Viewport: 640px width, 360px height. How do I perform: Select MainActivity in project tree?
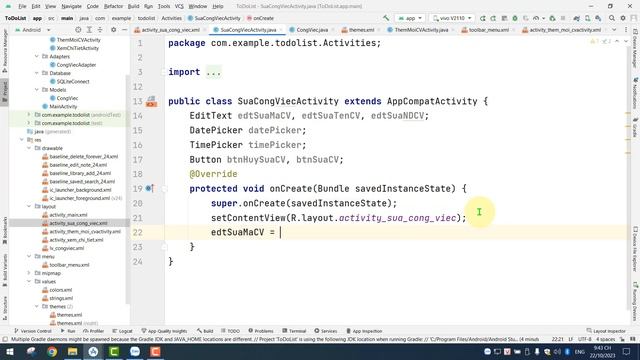(x=60, y=107)
